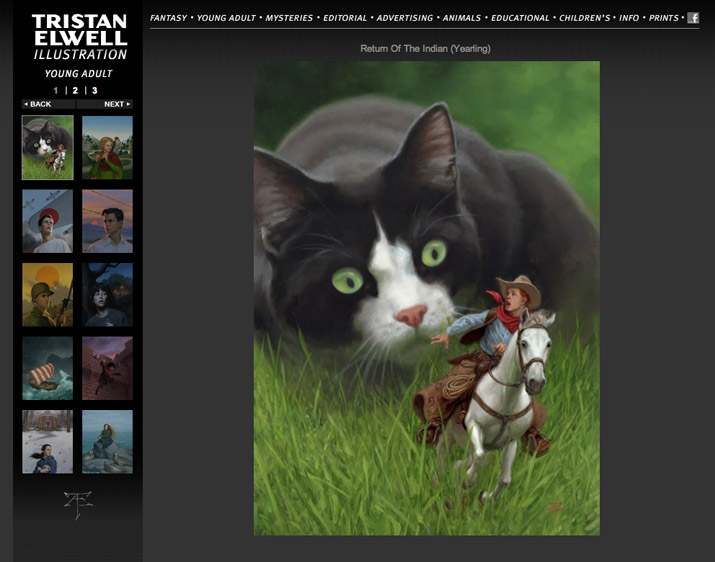Viewport: 715px width, 562px height.
Task: Select the girl sitting on rocks thumbnail
Action: click(107, 442)
